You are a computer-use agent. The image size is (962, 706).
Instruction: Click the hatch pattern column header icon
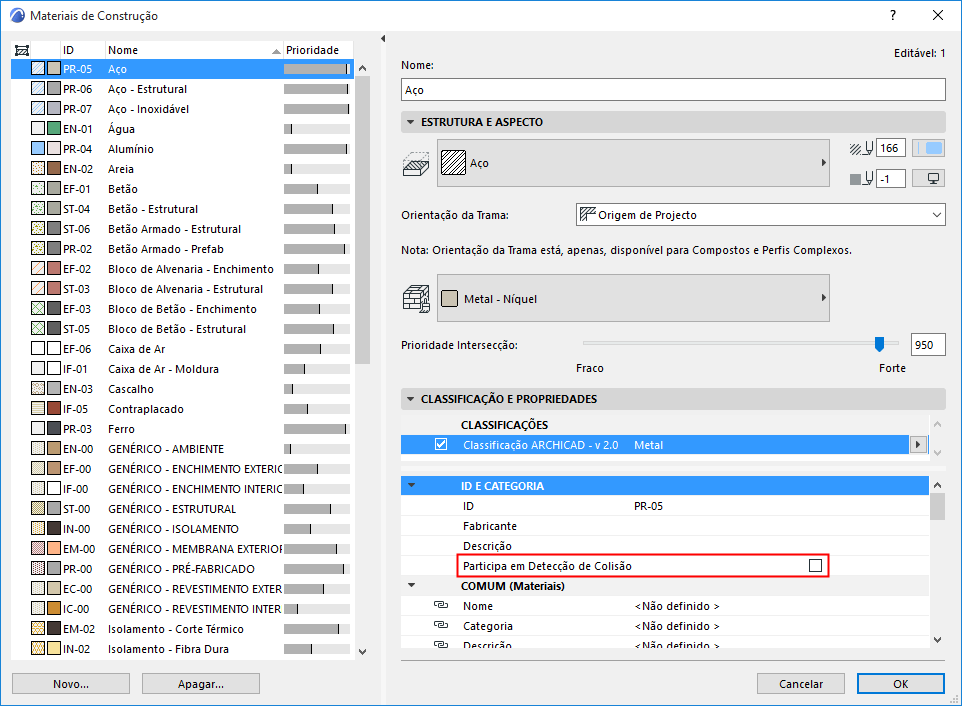tap(22, 49)
